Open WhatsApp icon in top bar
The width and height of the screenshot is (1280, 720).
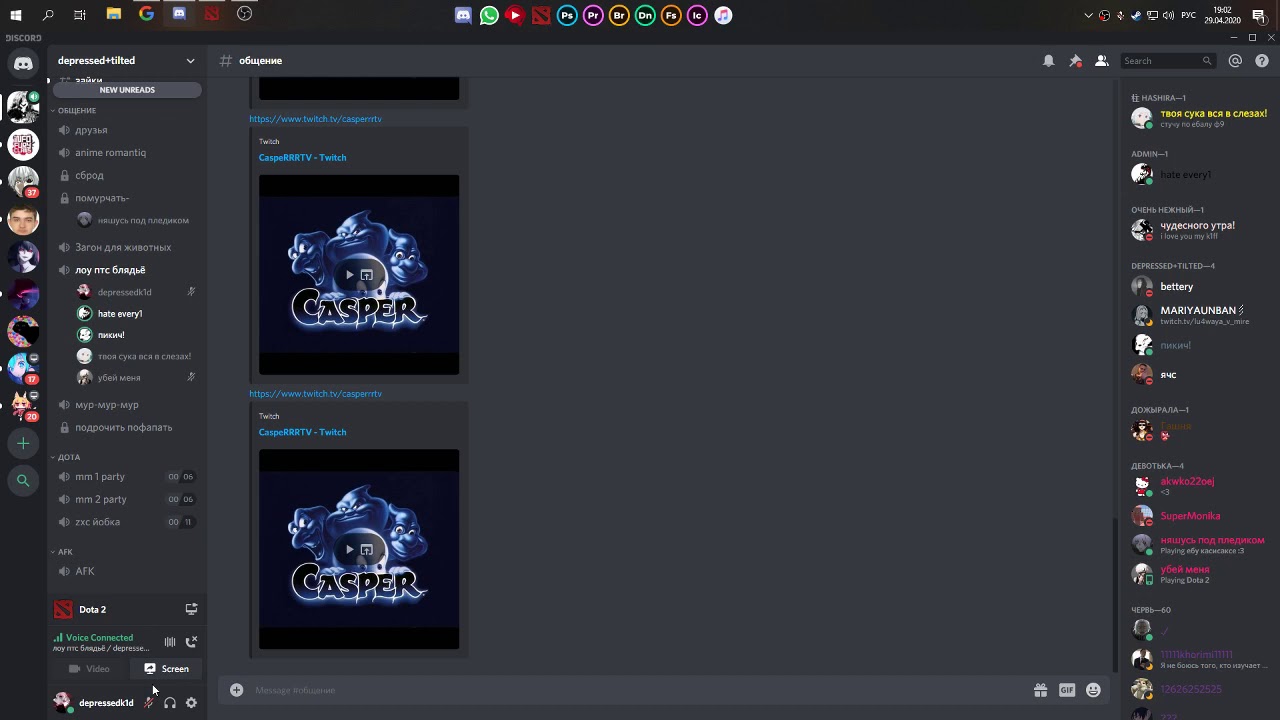489,15
